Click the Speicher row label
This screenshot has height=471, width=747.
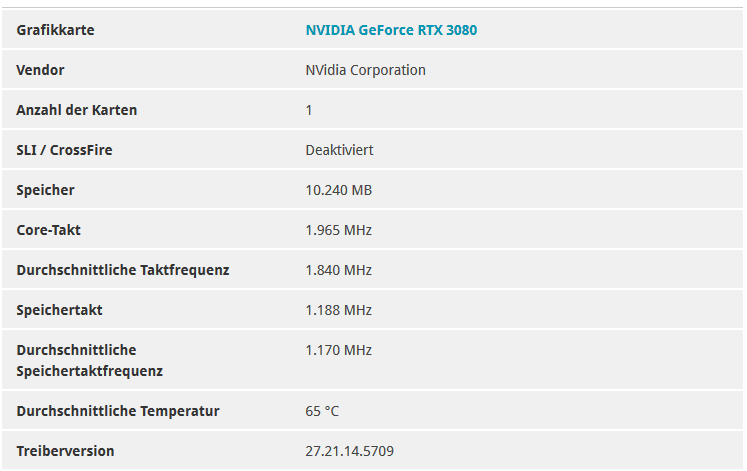coord(45,190)
